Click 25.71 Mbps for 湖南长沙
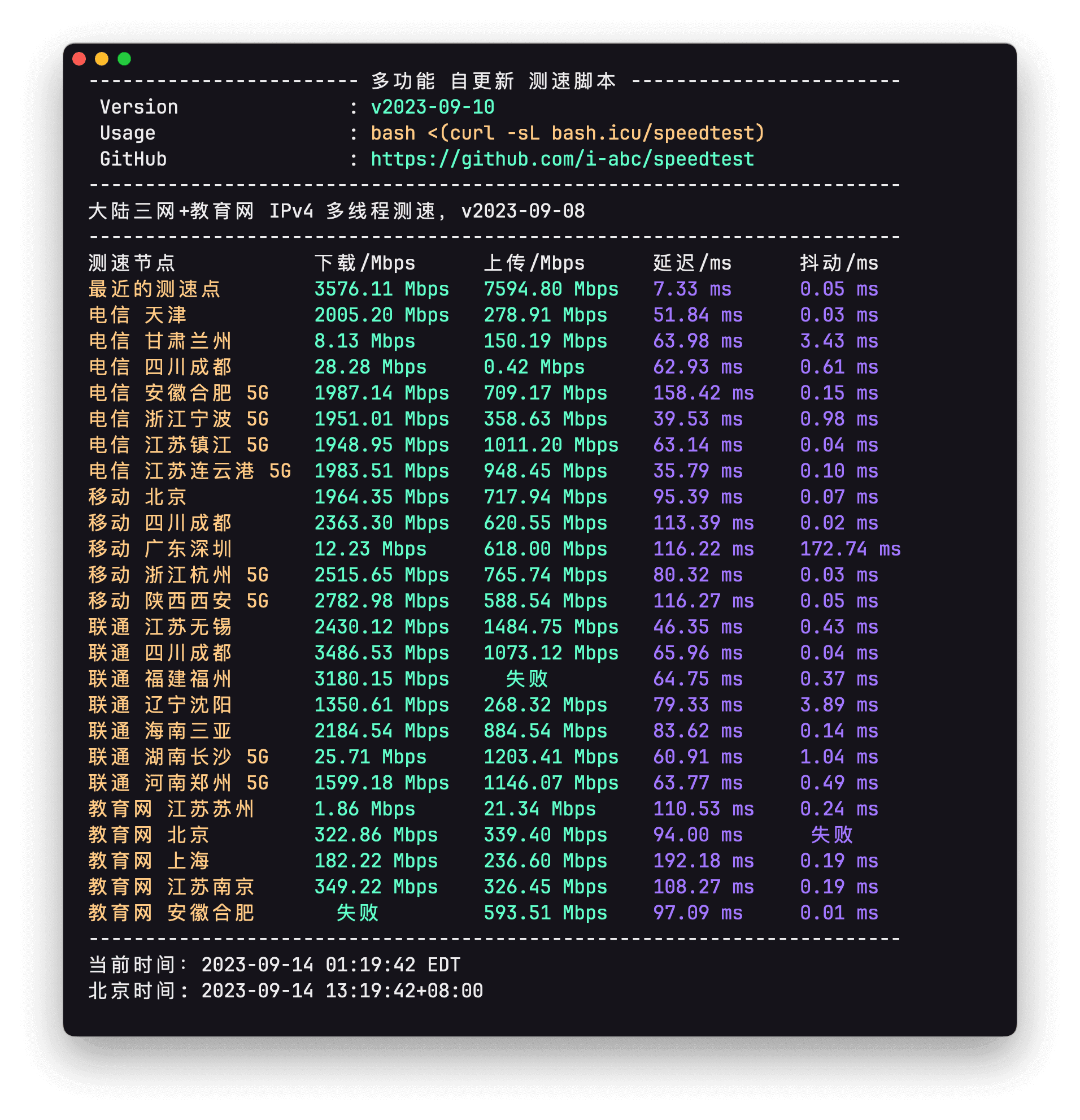 (371, 757)
